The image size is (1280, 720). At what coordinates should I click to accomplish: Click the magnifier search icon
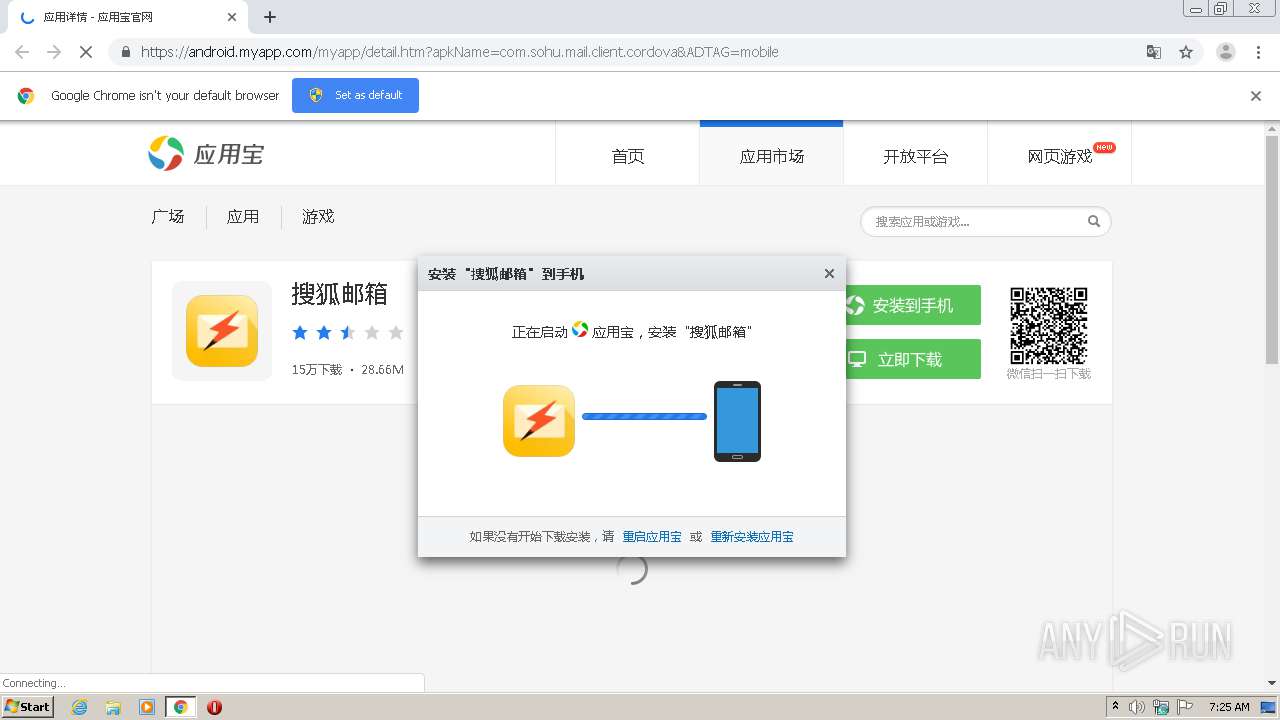point(1094,222)
